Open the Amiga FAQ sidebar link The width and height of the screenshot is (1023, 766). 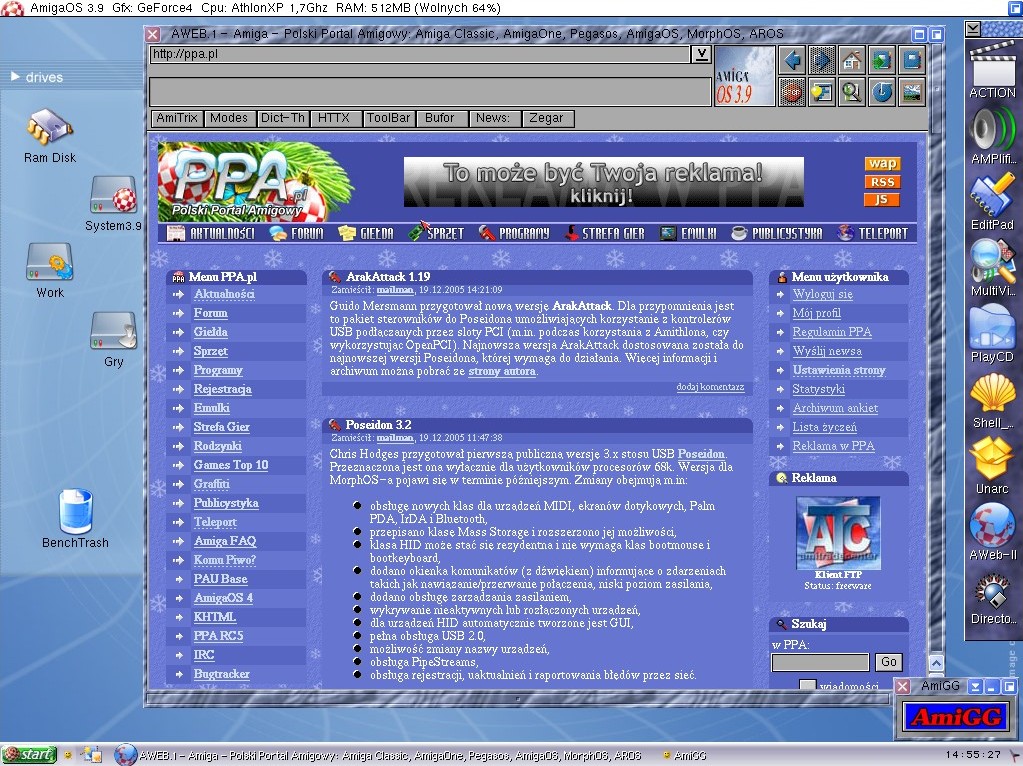[x=224, y=541]
